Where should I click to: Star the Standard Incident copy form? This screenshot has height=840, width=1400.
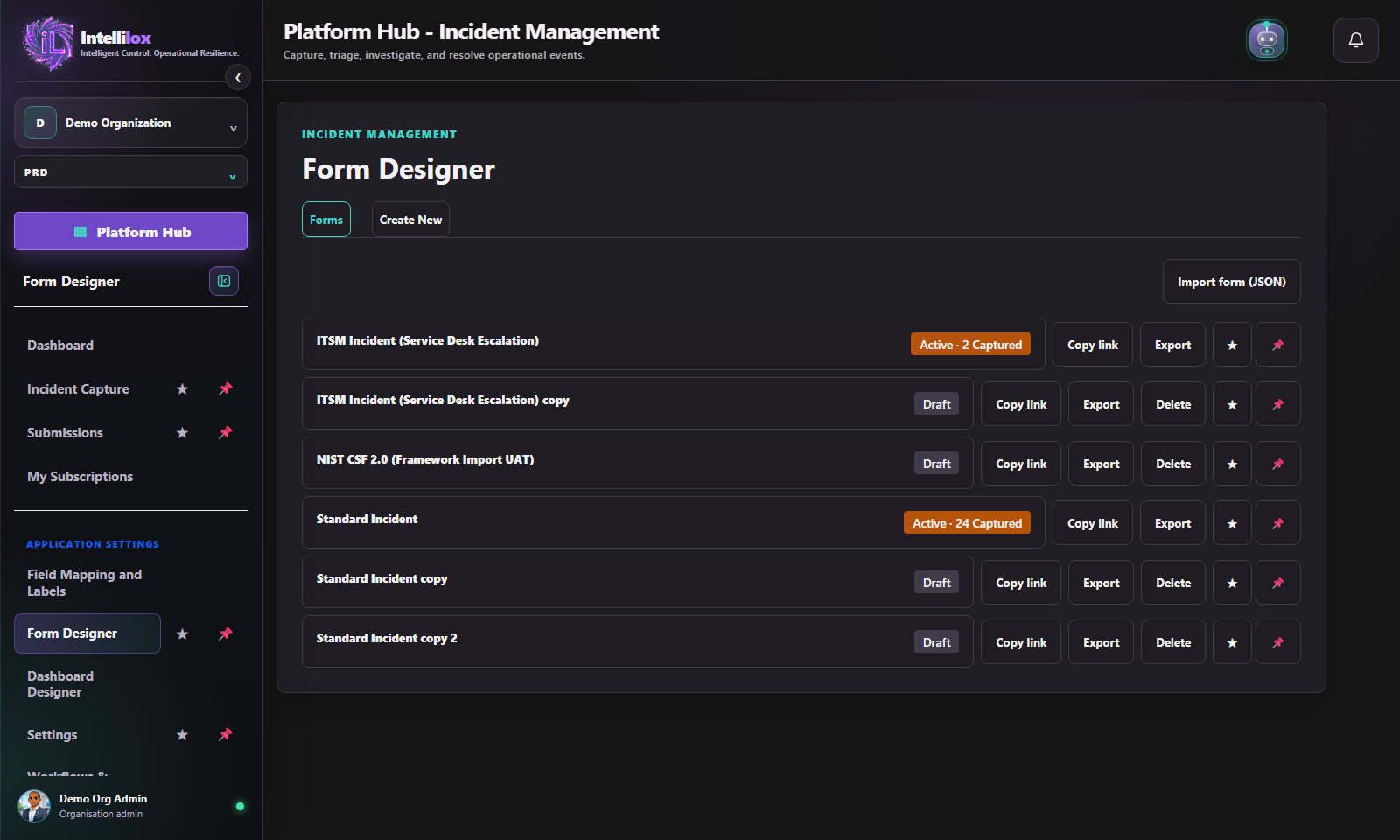tap(1232, 583)
